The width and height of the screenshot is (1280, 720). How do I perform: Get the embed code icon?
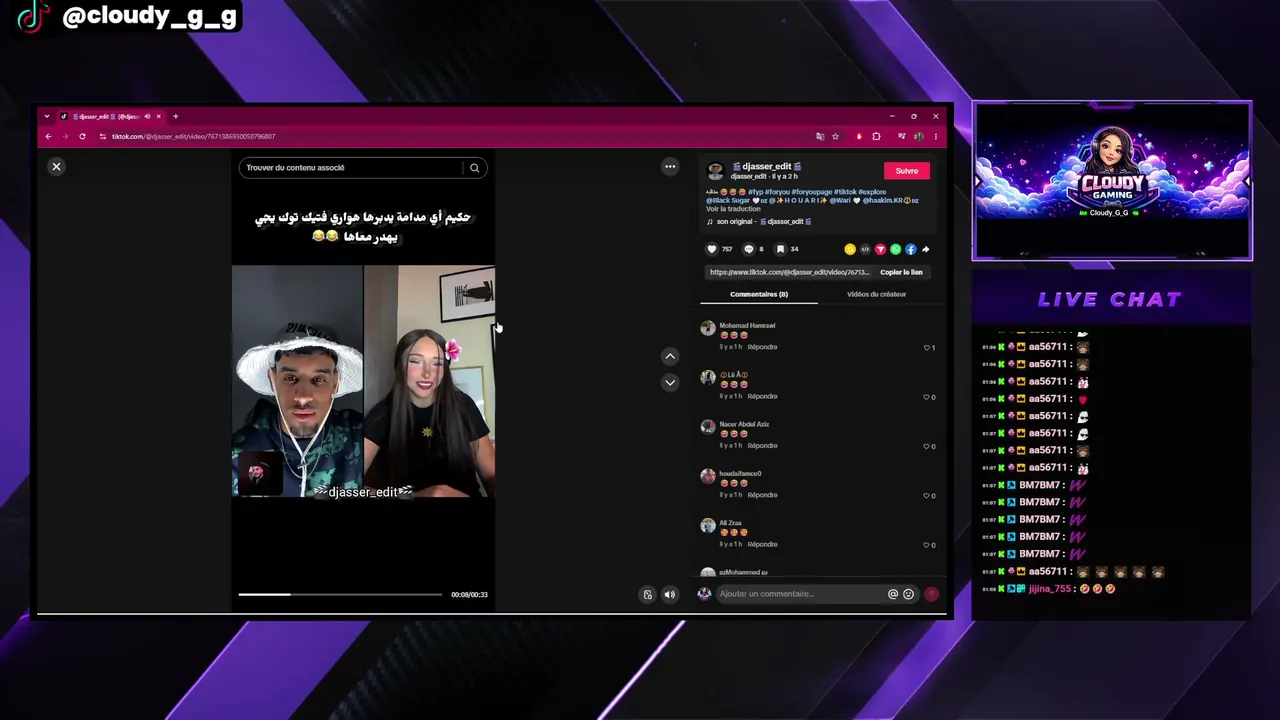pos(865,249)
